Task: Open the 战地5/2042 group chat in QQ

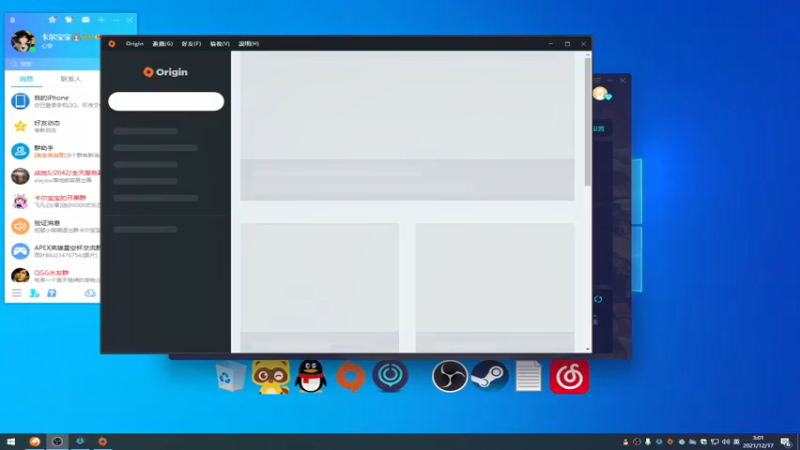Action: (53, 176)
